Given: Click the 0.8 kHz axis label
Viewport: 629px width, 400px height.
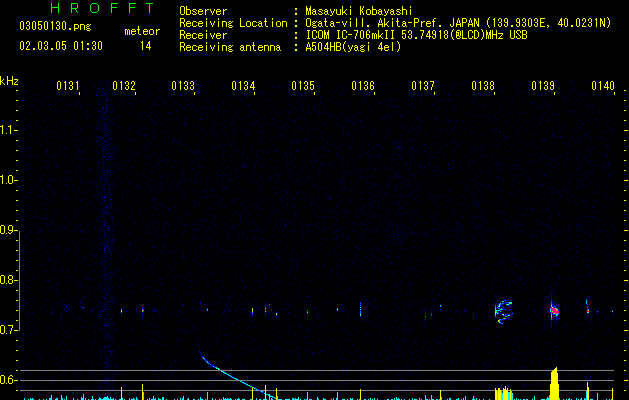Looking at the screenshot, I should [x=9, y=280].
